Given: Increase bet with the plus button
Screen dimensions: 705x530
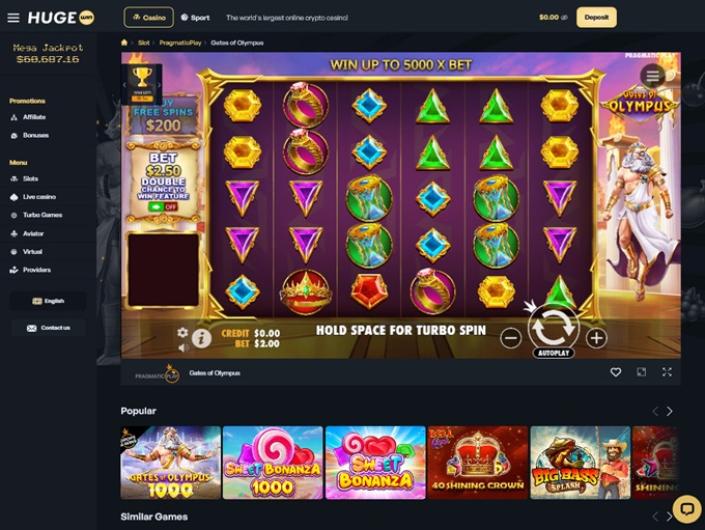Looking at the screenshot, I should [597, 338].
